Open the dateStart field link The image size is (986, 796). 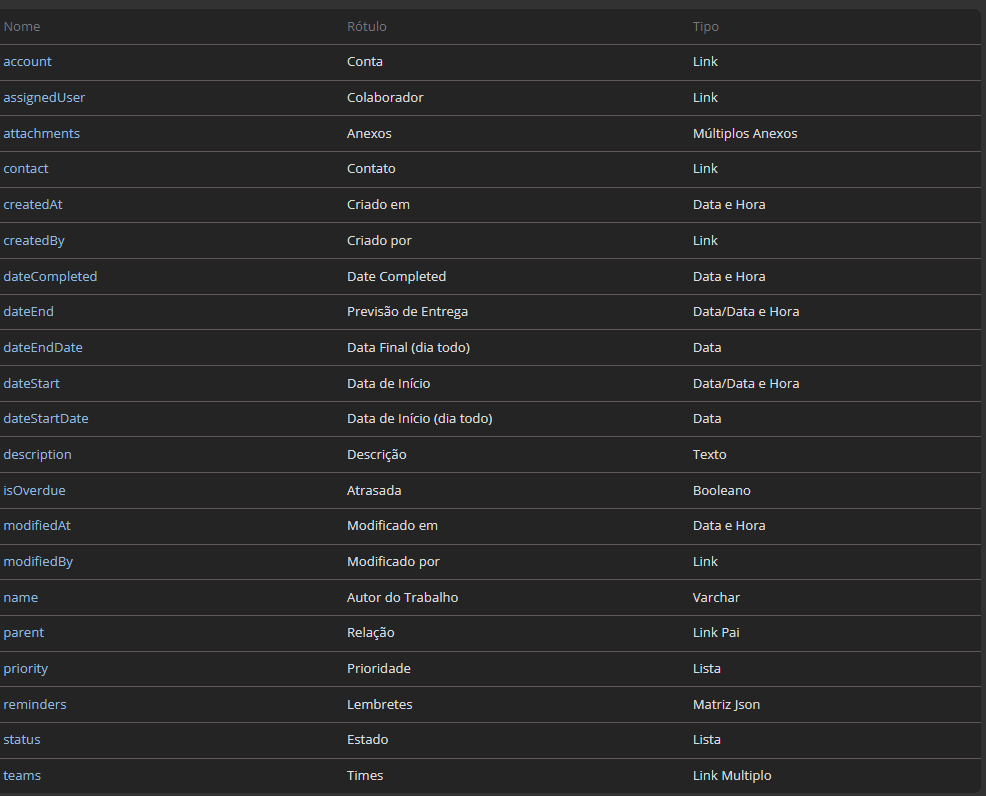pyautogui.click(x=31, y=383)
